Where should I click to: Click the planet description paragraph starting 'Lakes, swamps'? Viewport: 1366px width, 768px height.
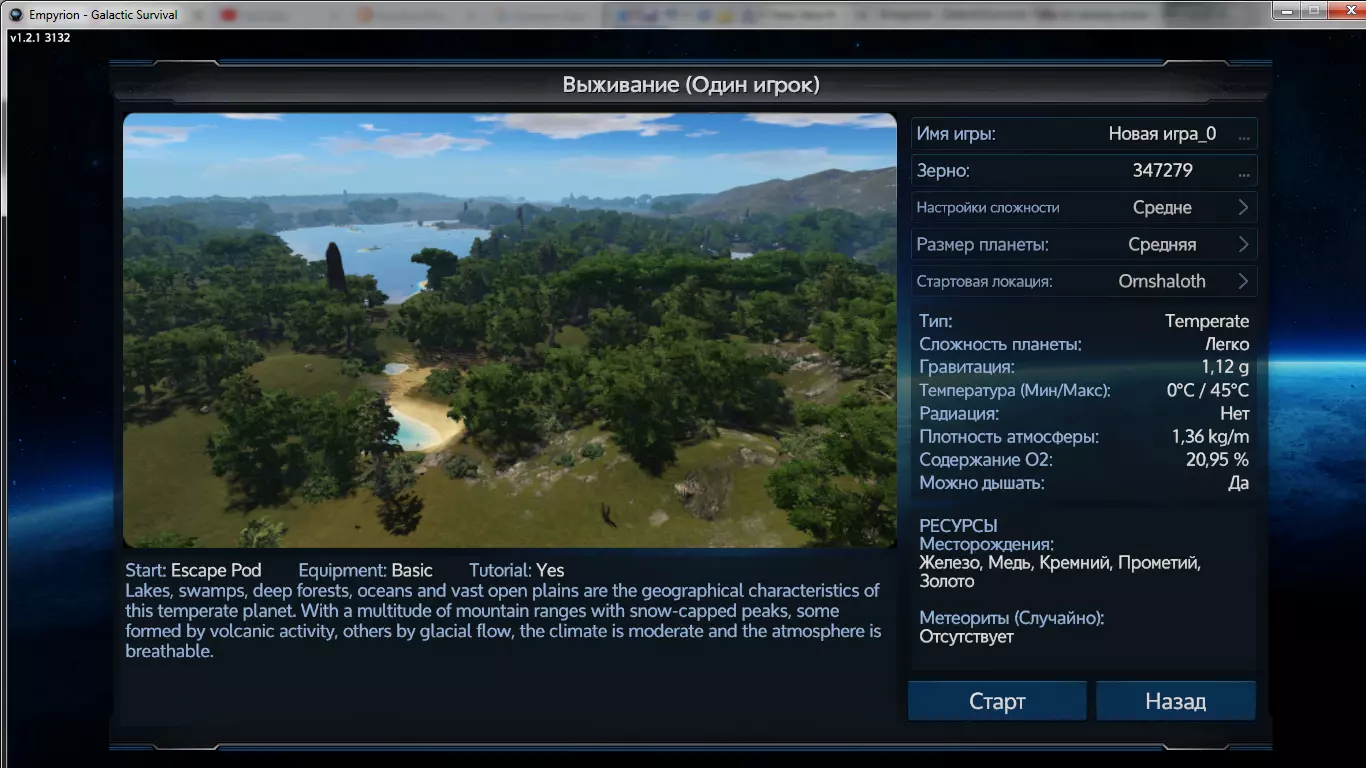[x=503, y=621]
